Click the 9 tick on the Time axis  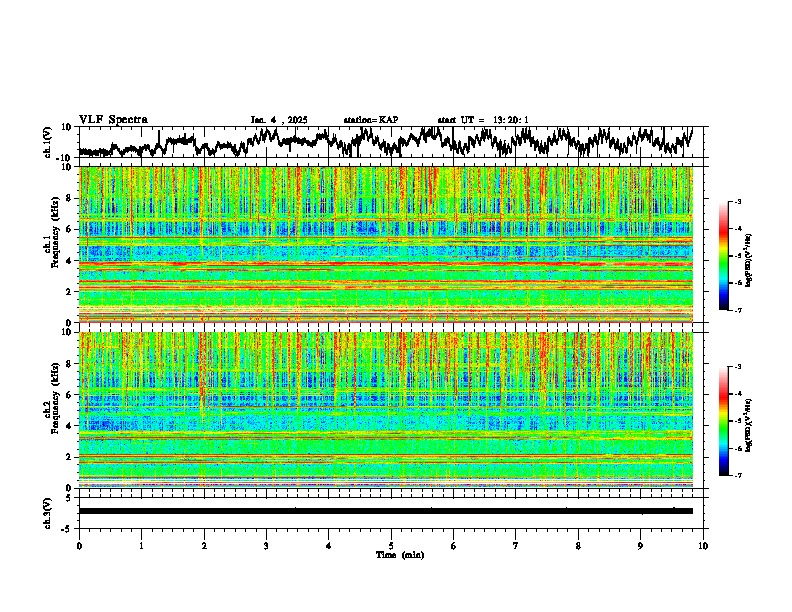tap(640, 546)
